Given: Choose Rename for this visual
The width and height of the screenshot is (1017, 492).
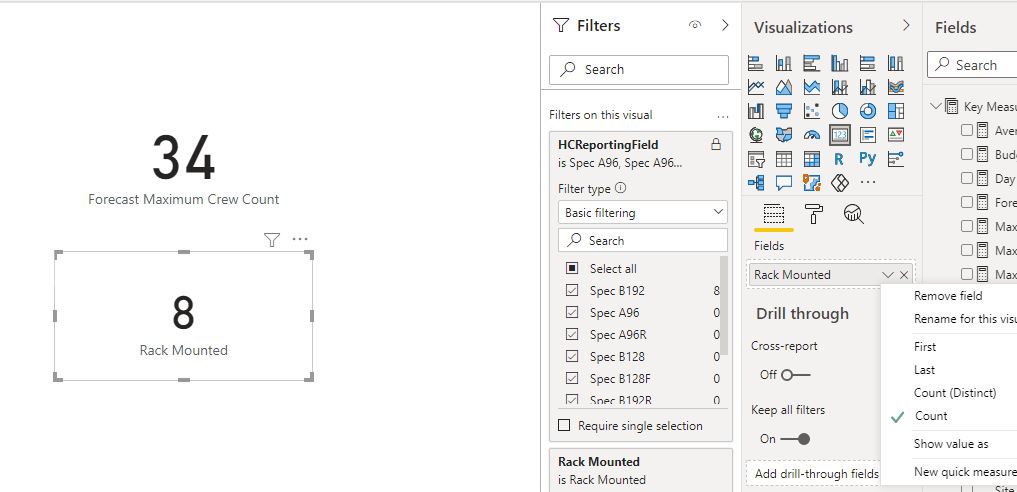Looking at the screenshot, I should (x=965, y=319).
